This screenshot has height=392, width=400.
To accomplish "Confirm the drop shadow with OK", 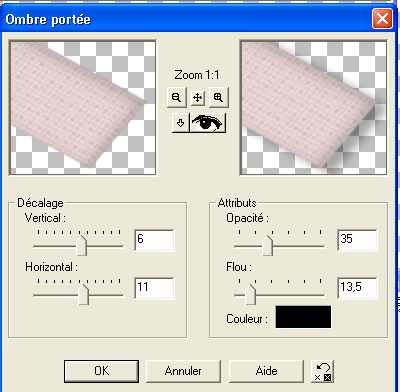I will [101, 371].
